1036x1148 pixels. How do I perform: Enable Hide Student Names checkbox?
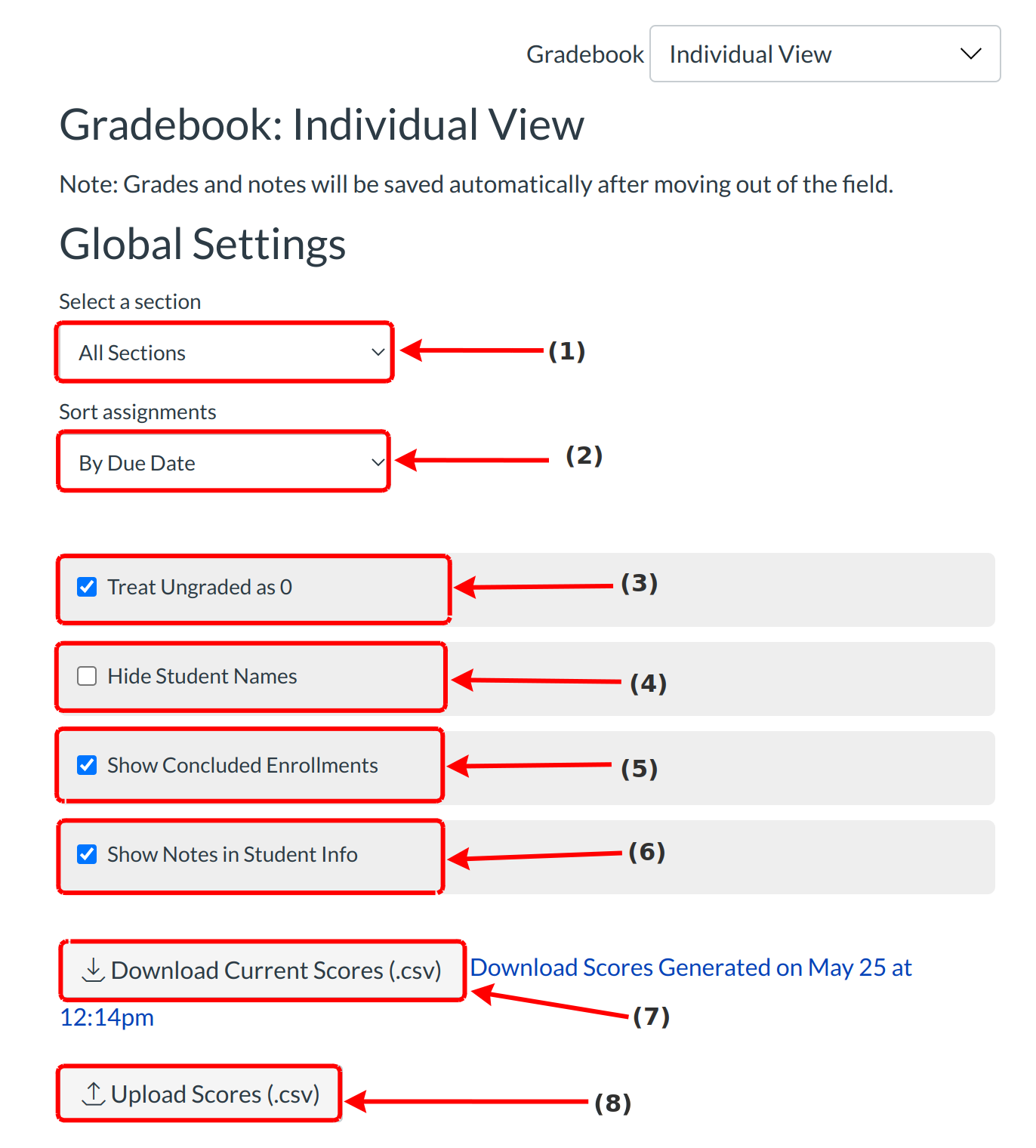[87, 676]
